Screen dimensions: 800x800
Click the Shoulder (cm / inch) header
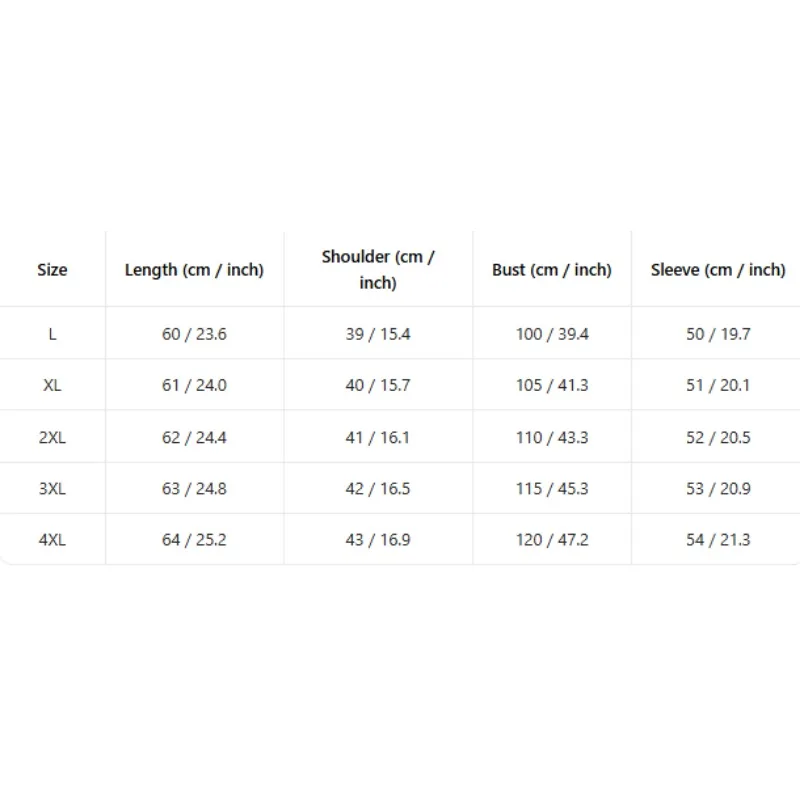pos(378,269)
